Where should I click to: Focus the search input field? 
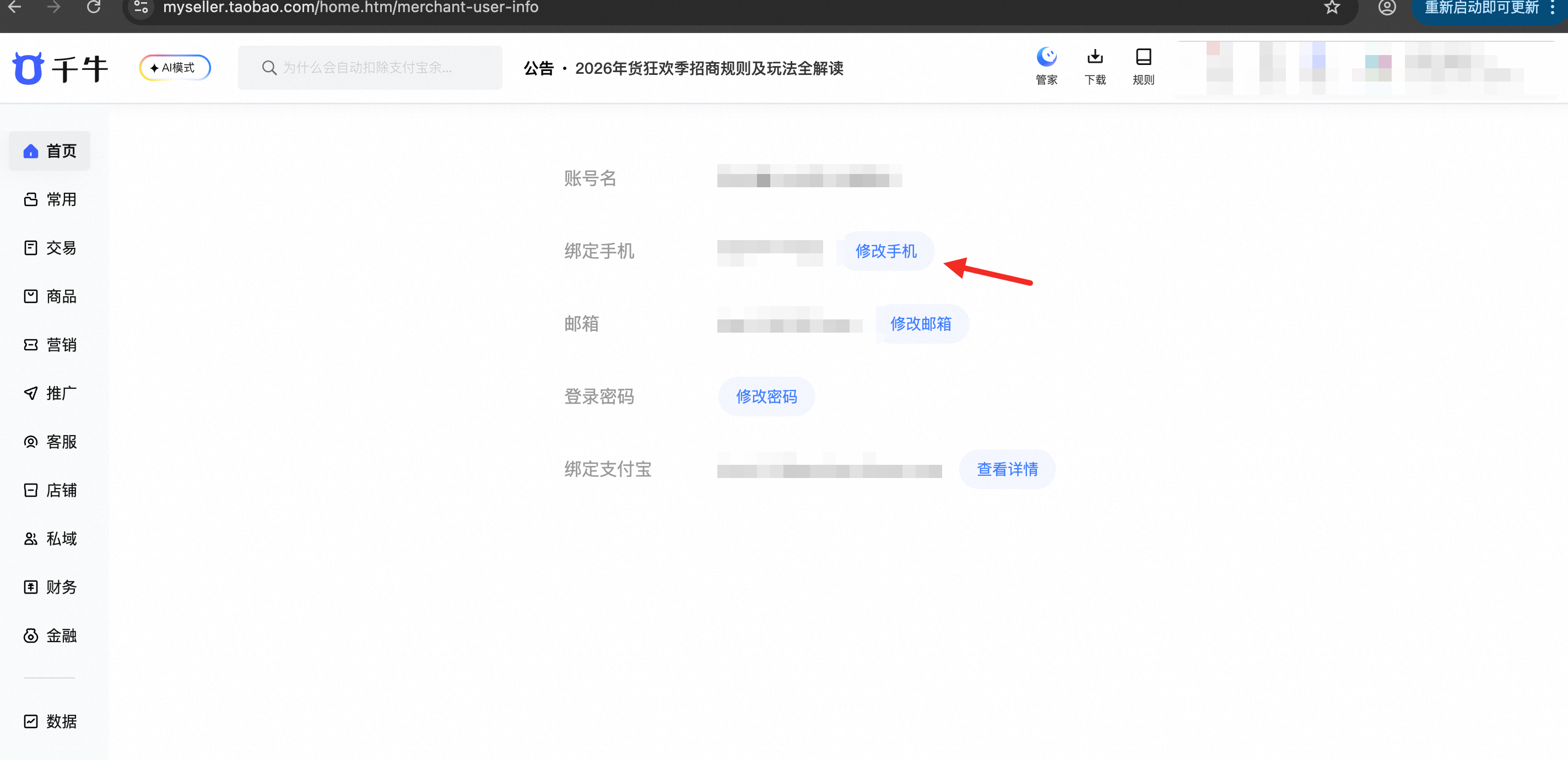[370, 68]
